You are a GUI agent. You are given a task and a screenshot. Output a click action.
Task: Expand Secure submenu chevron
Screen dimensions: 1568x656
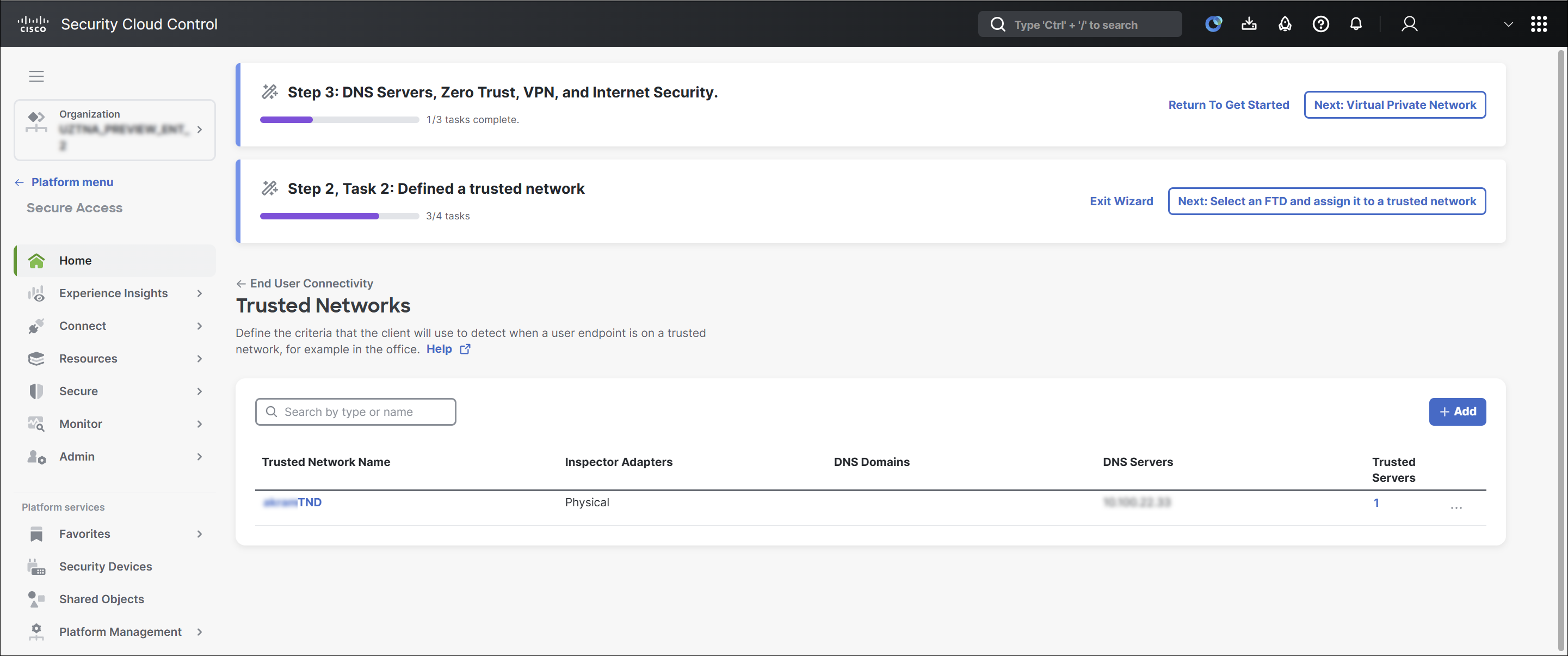click(199, 391)
